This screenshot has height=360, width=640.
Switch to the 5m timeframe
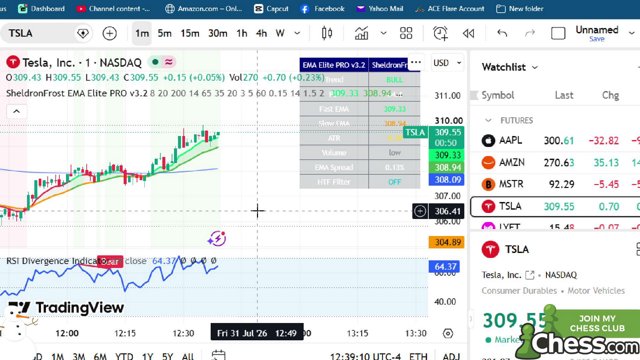[x=164, y=33]
